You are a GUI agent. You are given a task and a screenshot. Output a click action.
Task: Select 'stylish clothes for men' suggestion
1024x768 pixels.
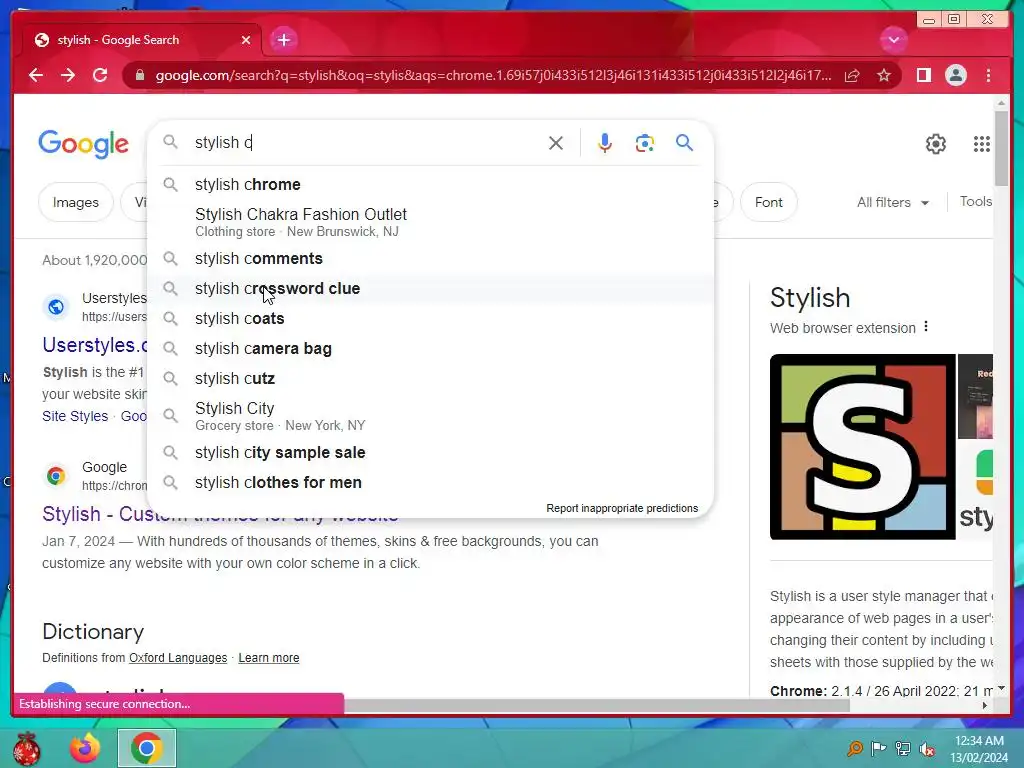coord(430,483)
